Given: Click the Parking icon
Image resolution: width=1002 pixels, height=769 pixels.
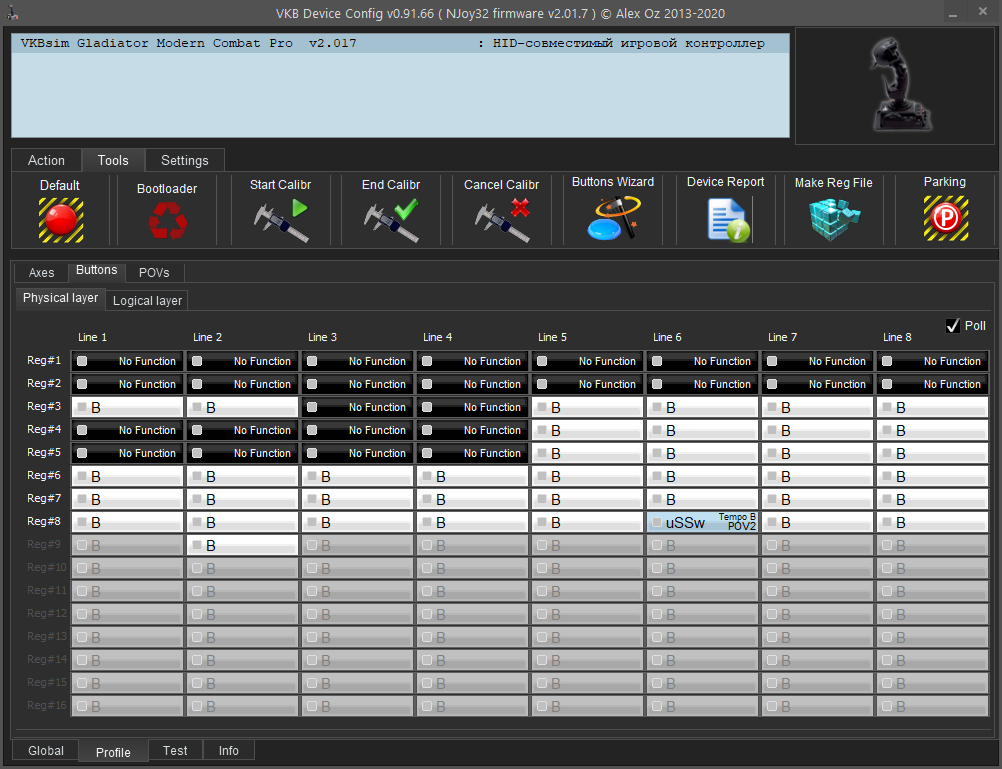Looking at the screenshot, I should [x=946, y=219].
